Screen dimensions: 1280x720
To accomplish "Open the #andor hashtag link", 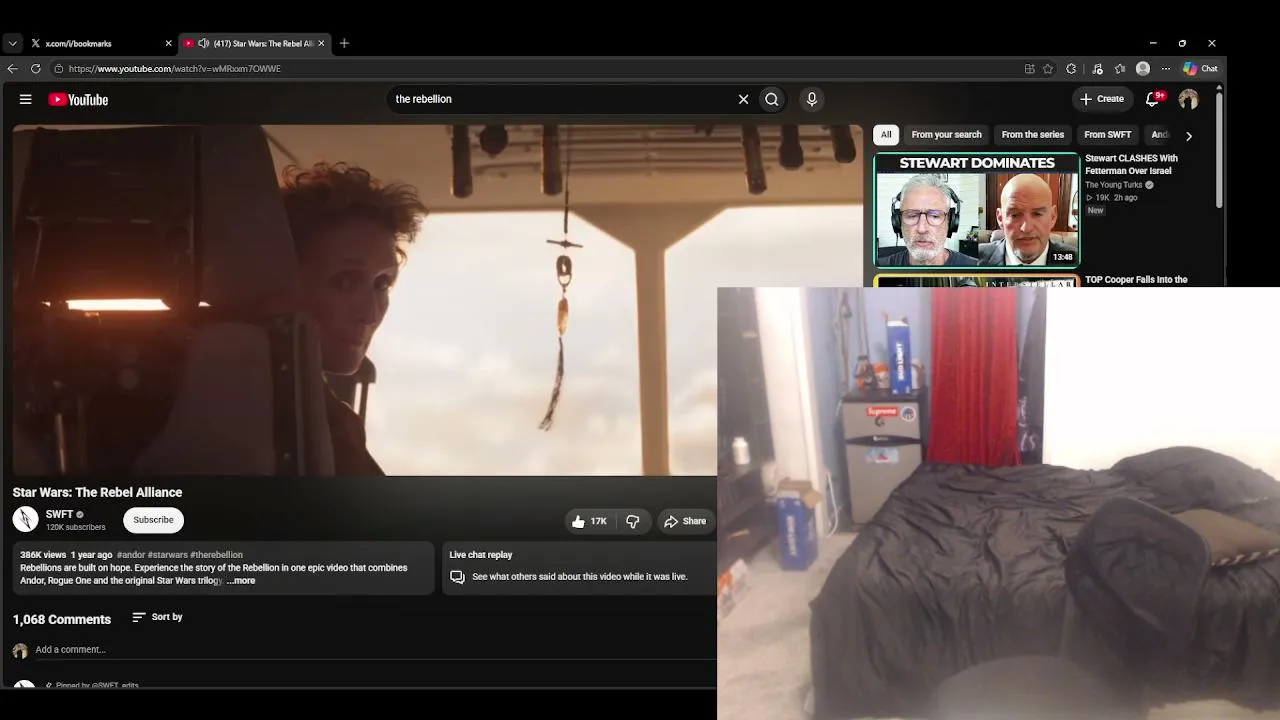I will (x=131, y=555).
